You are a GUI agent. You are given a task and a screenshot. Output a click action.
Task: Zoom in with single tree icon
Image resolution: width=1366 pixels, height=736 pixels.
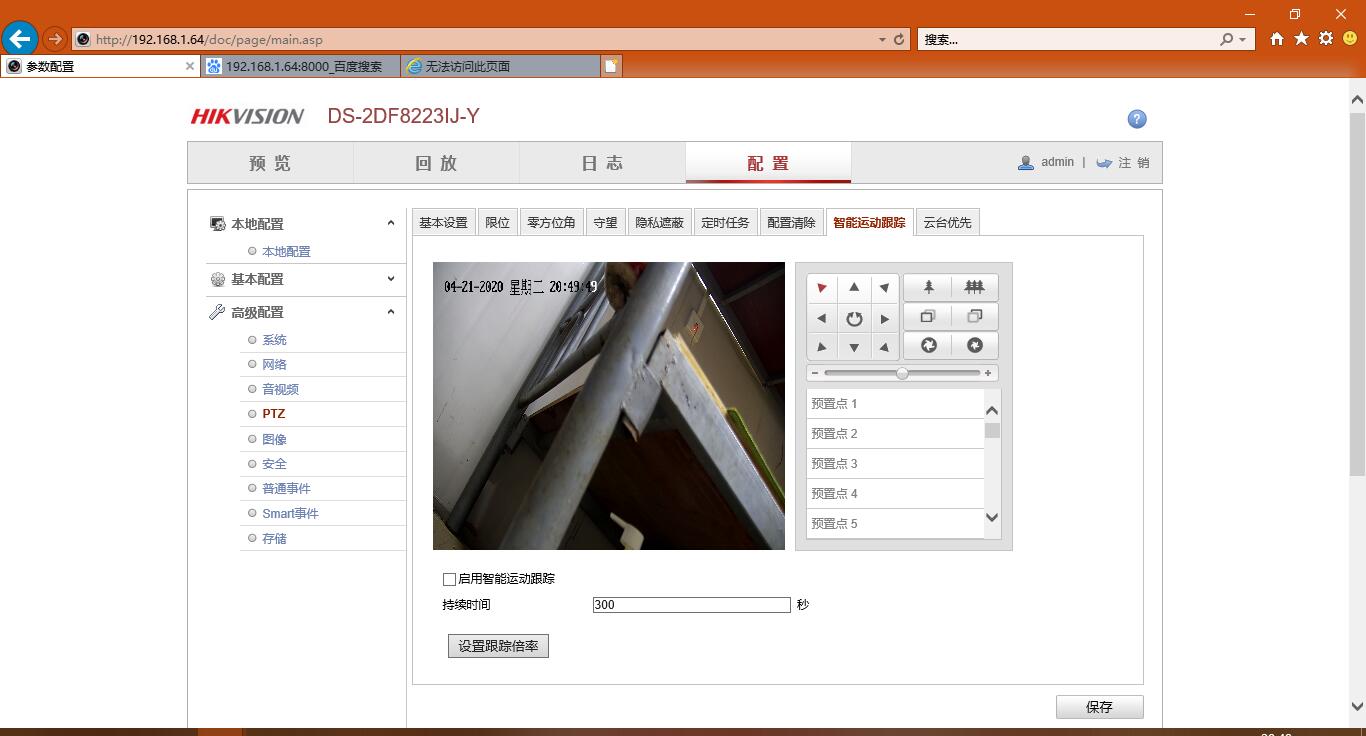tap(928, 287)
